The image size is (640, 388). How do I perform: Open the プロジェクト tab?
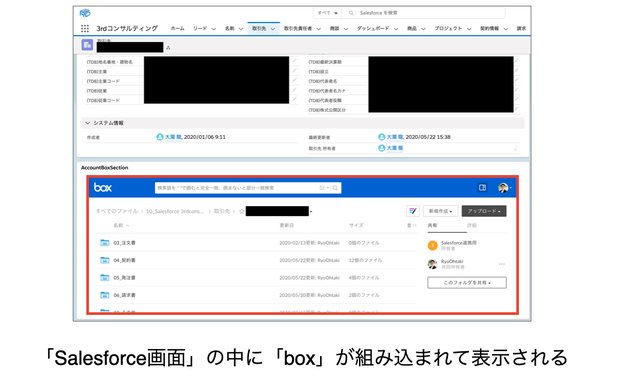coord(448,29)
